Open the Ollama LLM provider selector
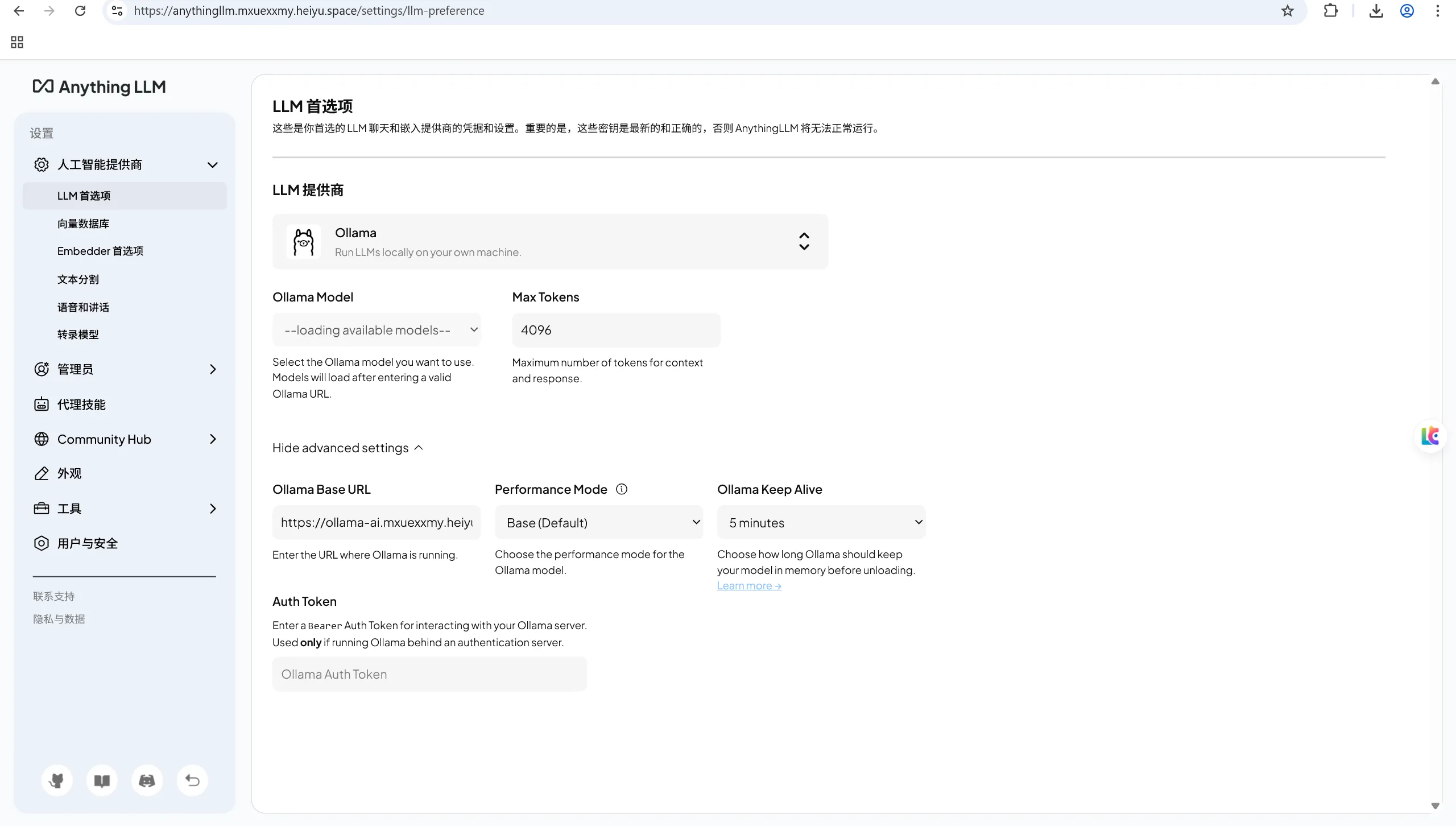Viewport: 1456px width, 826px height. pos(550,242)
